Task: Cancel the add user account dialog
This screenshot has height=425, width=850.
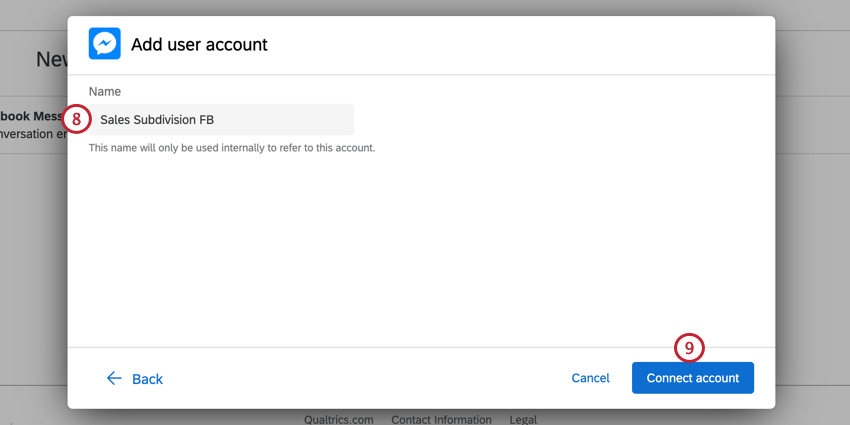Action: coord(590,378)
